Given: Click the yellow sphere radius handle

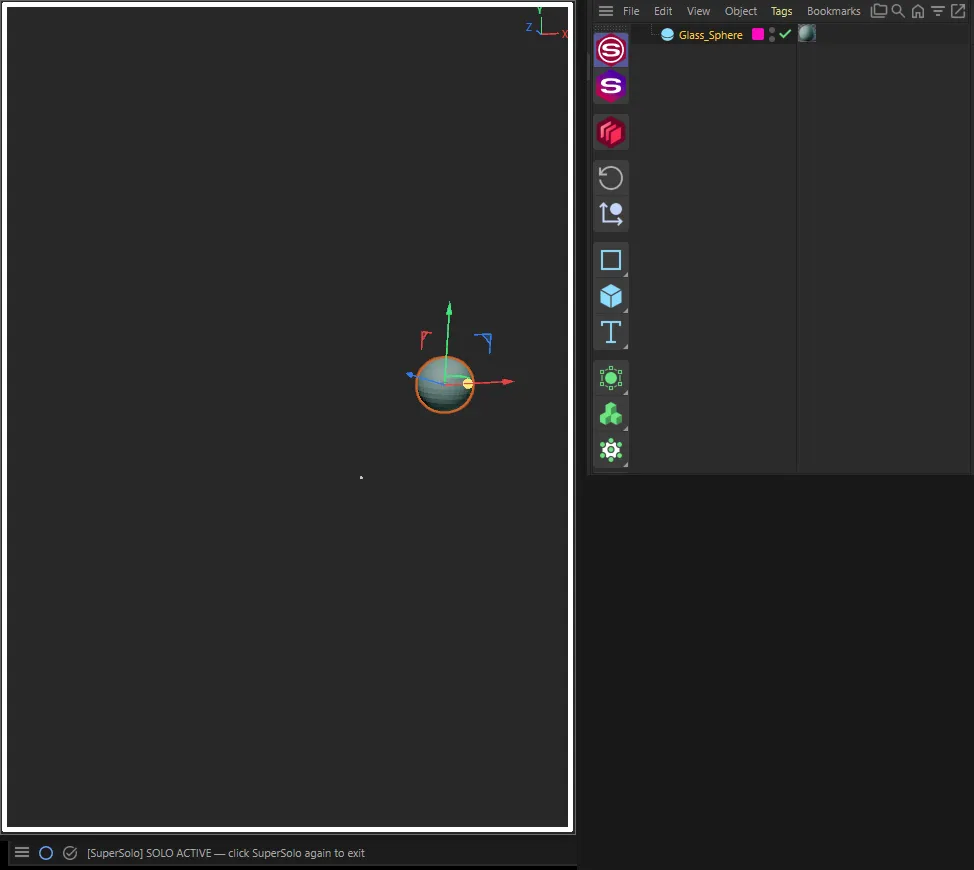Looking at the screenshot, I should 468,384.
